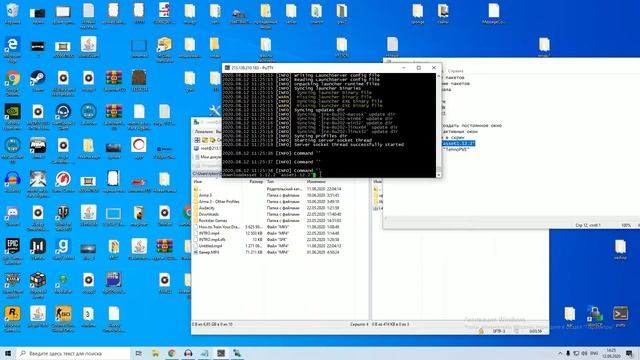Switch to Audacity on the taskbar
Screen dimensions: 640x360
point(188,353)
